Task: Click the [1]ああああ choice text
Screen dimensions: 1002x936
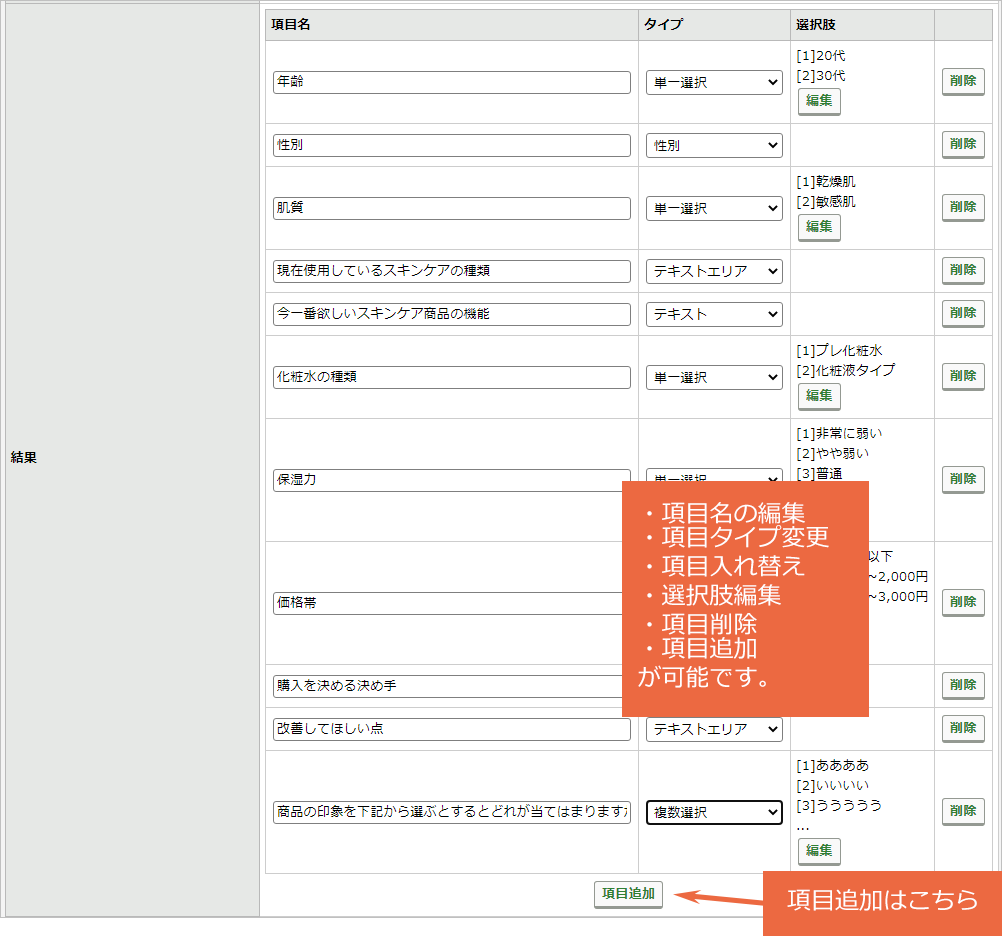Action: (x=833, y=765)
